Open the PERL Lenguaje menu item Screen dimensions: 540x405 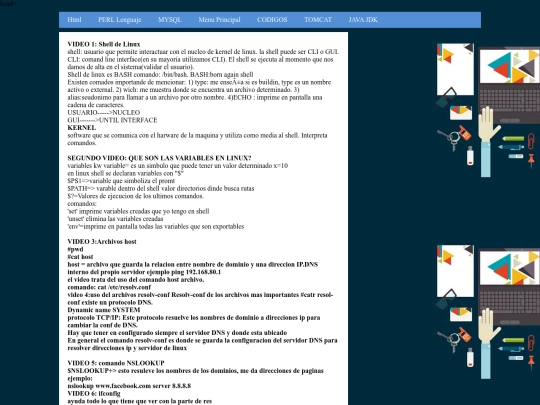click(120, 20)
